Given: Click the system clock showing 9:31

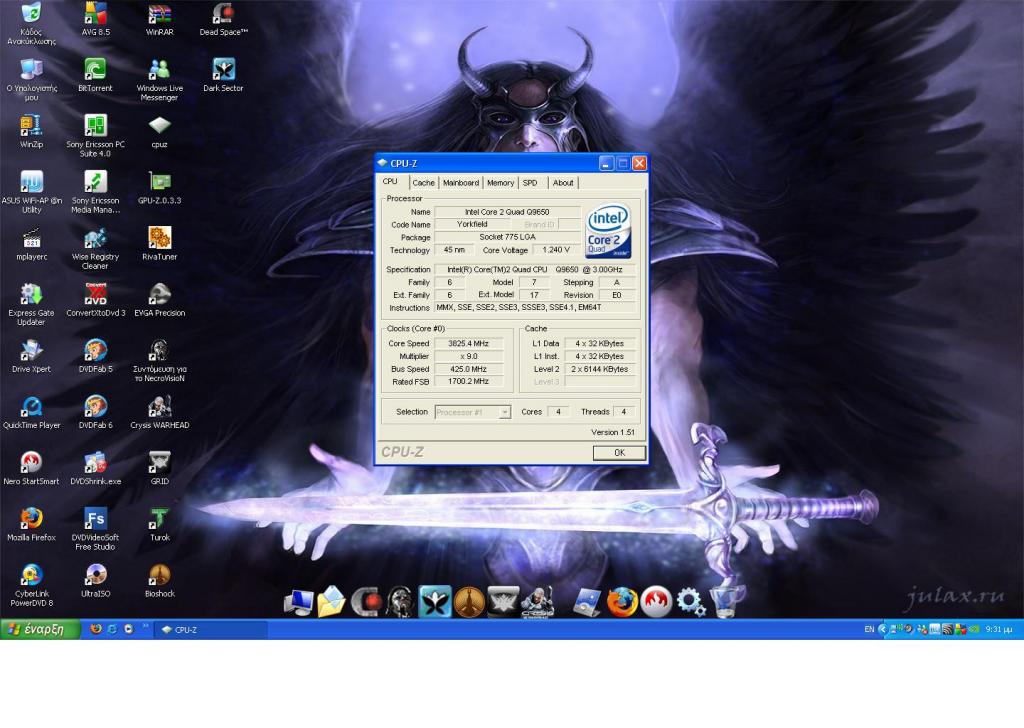Looking at the screenshot, I should click(x=999, y=629).
